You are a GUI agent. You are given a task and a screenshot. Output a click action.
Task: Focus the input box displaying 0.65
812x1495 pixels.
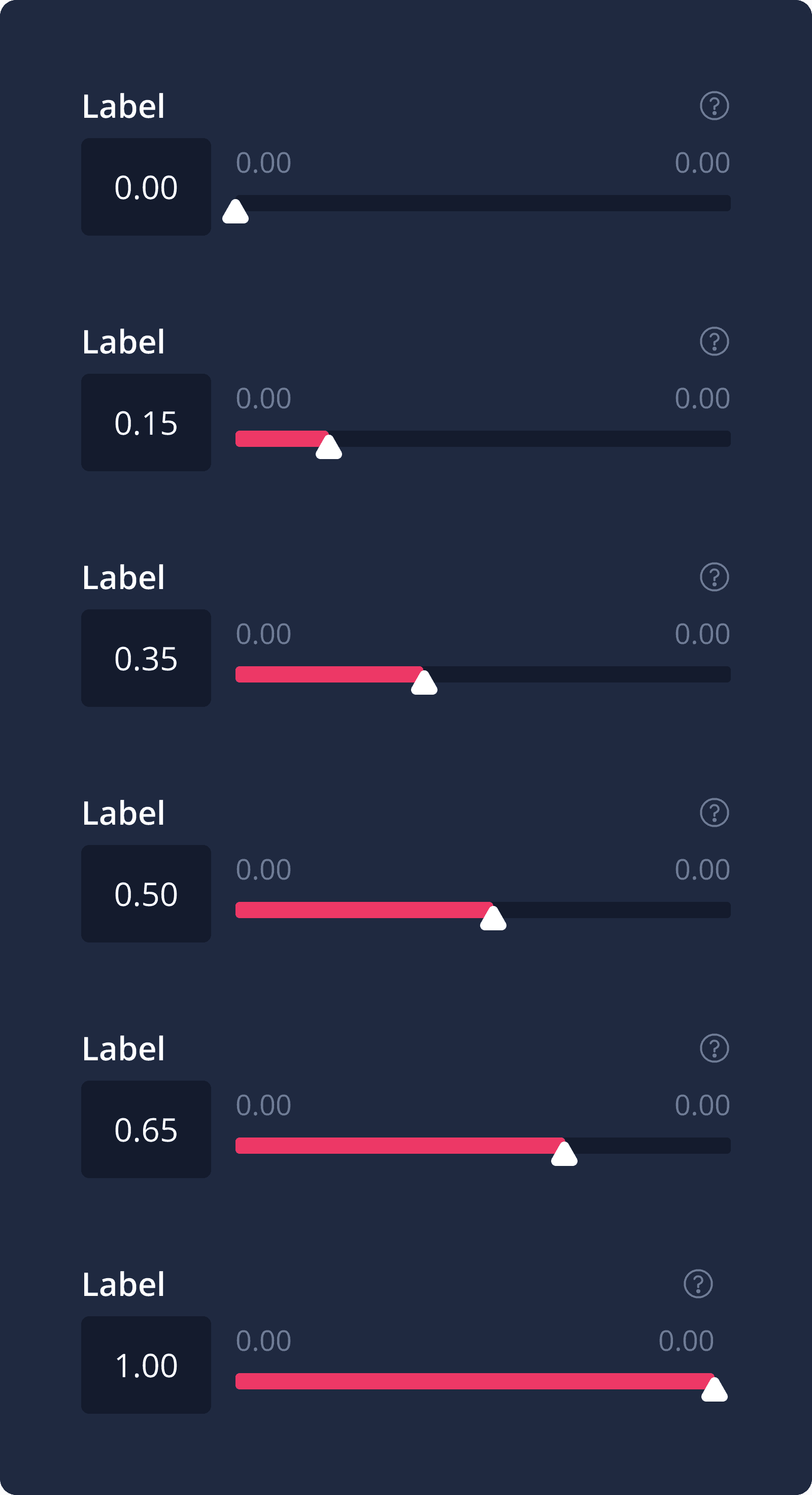(x=146, y=1129)
